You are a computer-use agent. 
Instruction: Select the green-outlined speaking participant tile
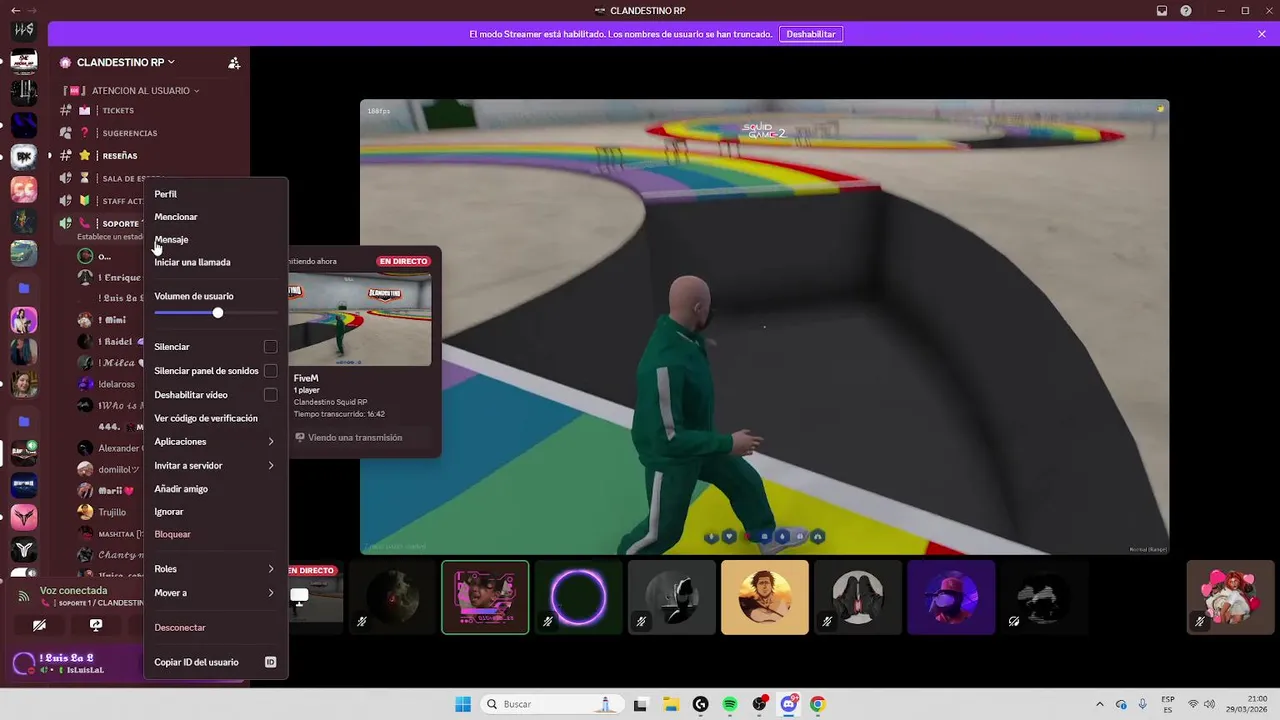click(x=485, y=597)
